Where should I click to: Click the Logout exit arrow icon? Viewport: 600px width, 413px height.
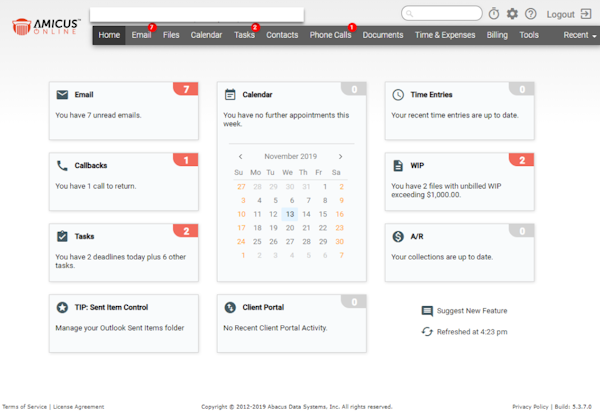pos(586,14)
